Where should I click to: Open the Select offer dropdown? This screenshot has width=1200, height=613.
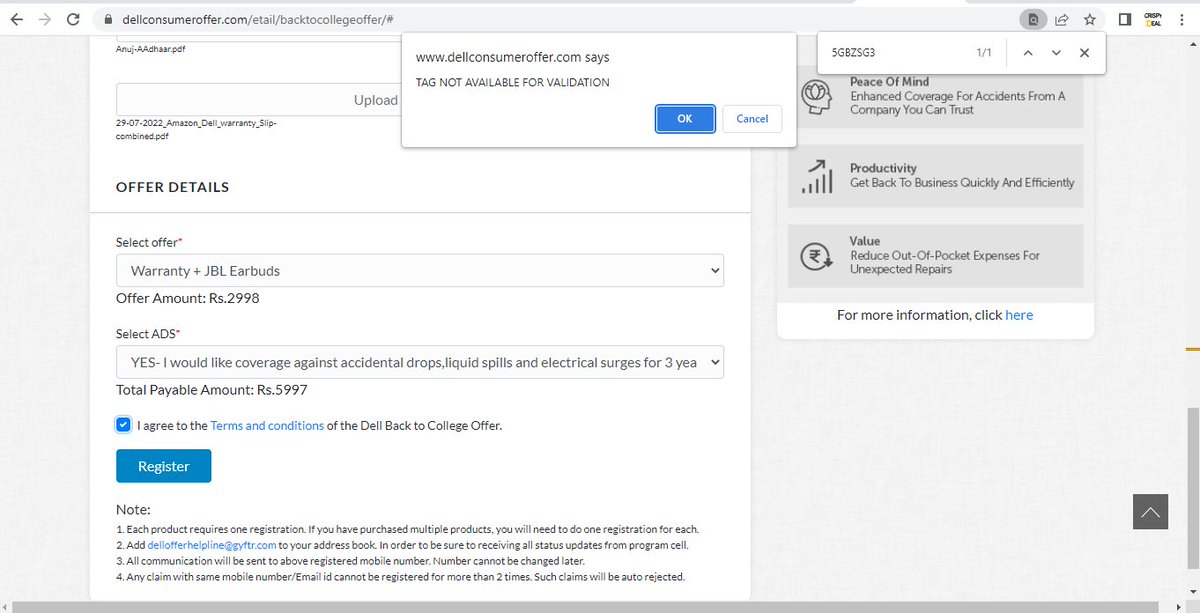point(420,270)
